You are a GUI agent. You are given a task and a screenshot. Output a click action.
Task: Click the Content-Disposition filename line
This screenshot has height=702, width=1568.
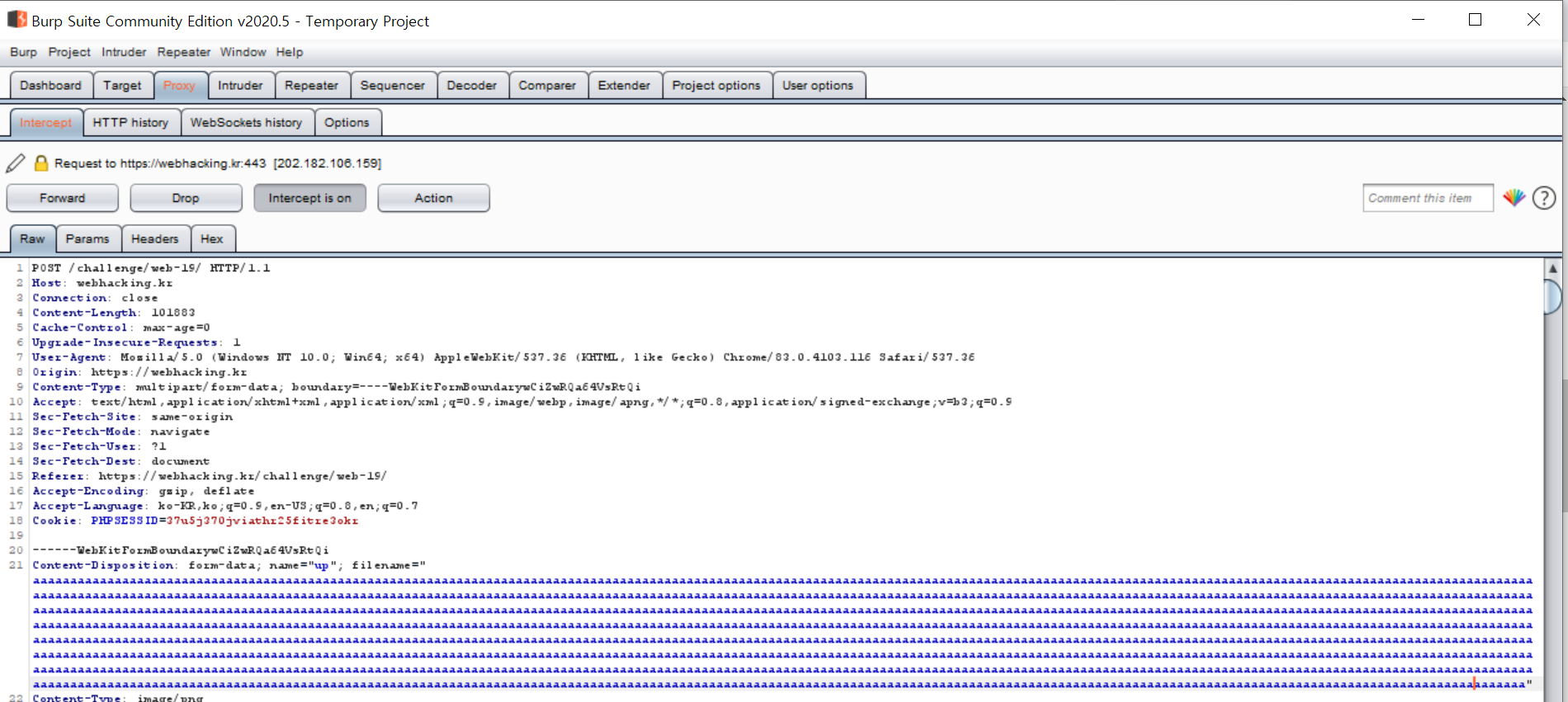[x=229, y=565]
